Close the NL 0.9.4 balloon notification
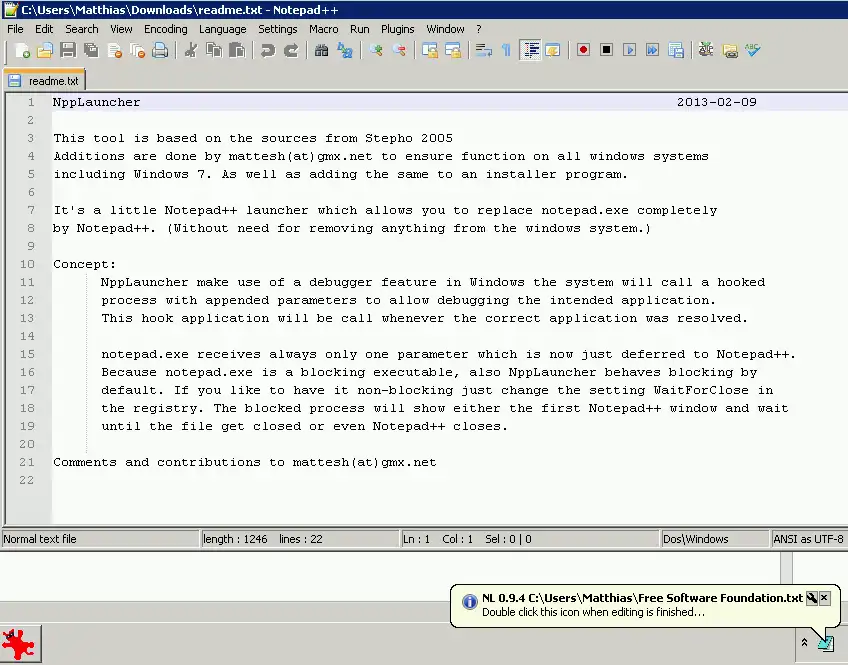Viewport: 848px width, 665px height. point(824,598)
